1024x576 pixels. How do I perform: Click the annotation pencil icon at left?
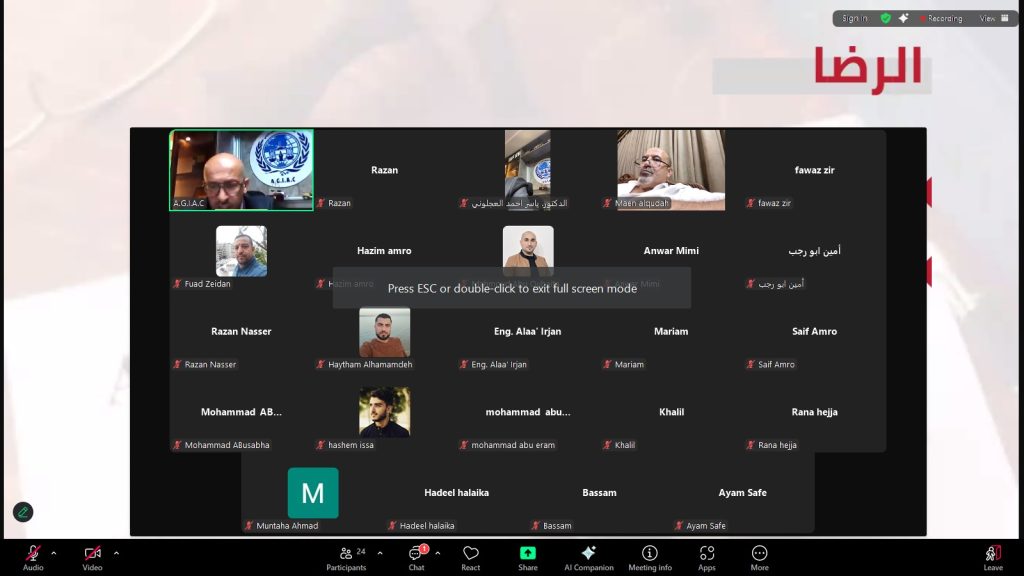pos(23,512)
